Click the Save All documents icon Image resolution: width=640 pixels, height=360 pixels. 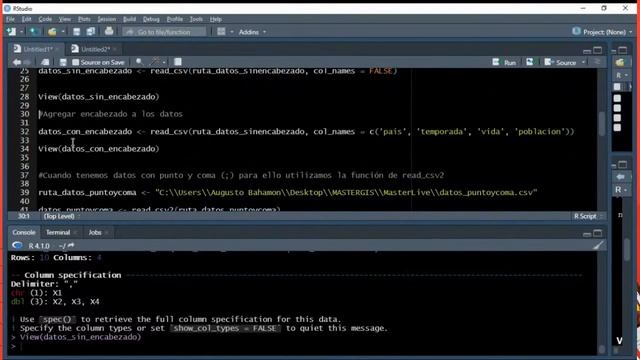pos(91,31)
